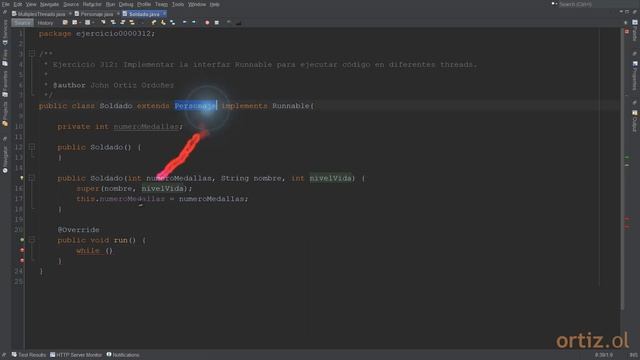Open the Source menu

point(71,4)
